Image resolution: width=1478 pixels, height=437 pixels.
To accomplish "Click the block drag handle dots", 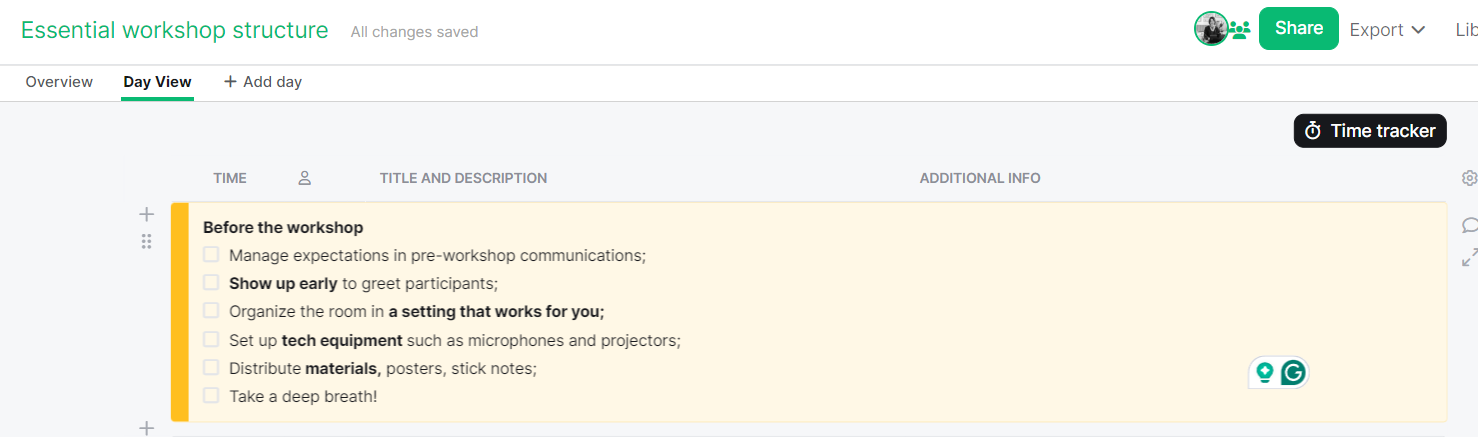I will click(x=146, y=241).
